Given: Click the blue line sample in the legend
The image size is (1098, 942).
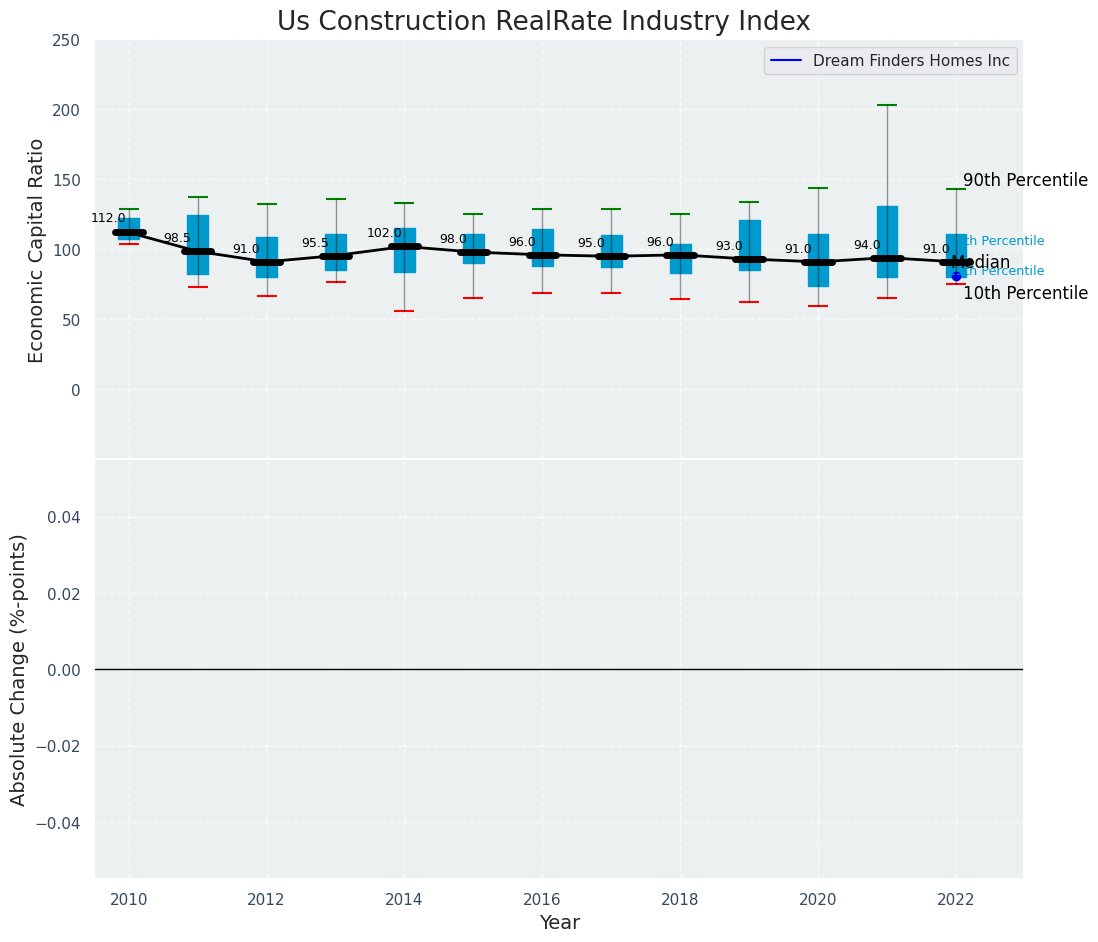Looking at the screenshot, I should click(787, 61).
